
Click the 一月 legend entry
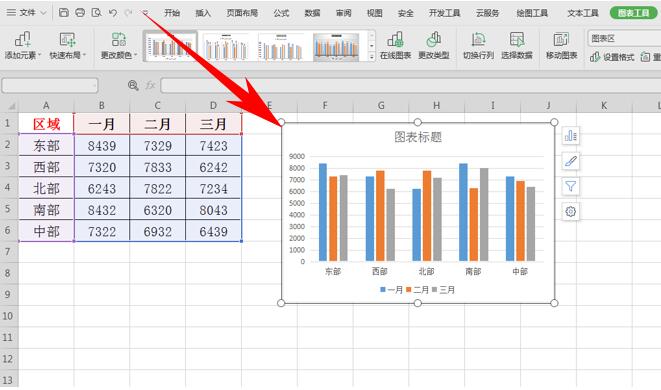[392, 290]
